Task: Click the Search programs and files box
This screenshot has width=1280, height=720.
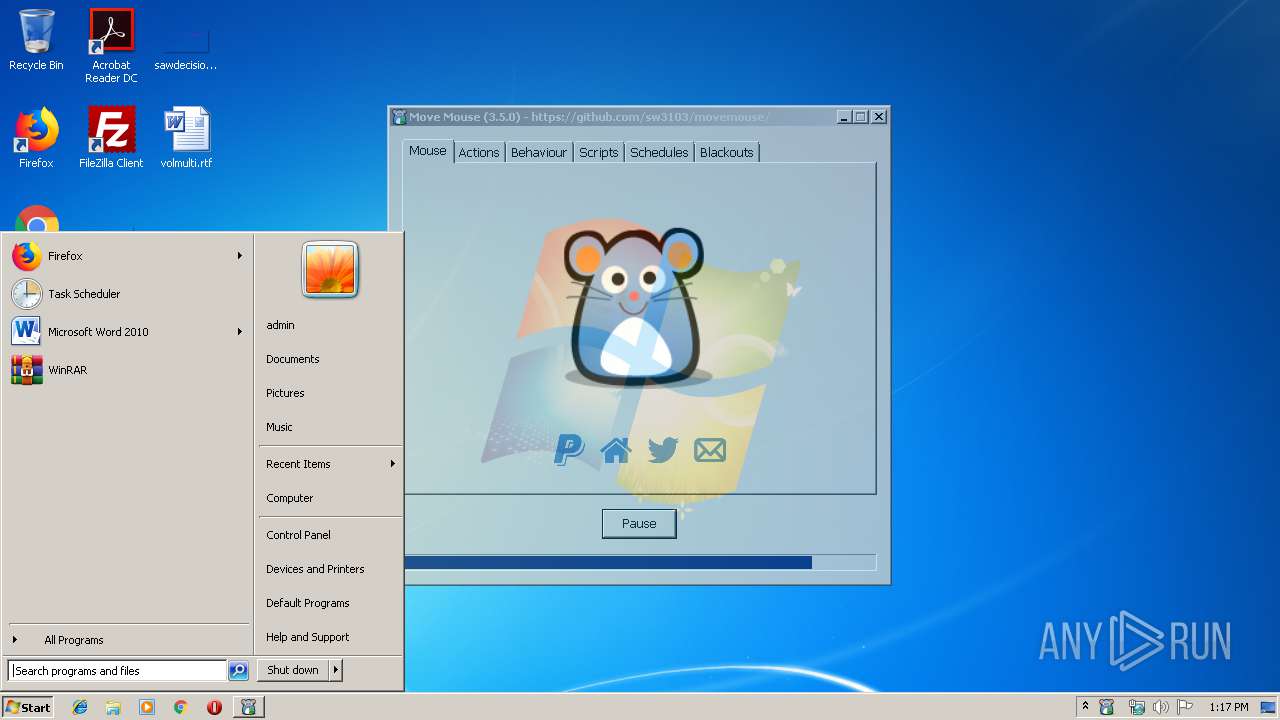Action: [x=117, y=671]
